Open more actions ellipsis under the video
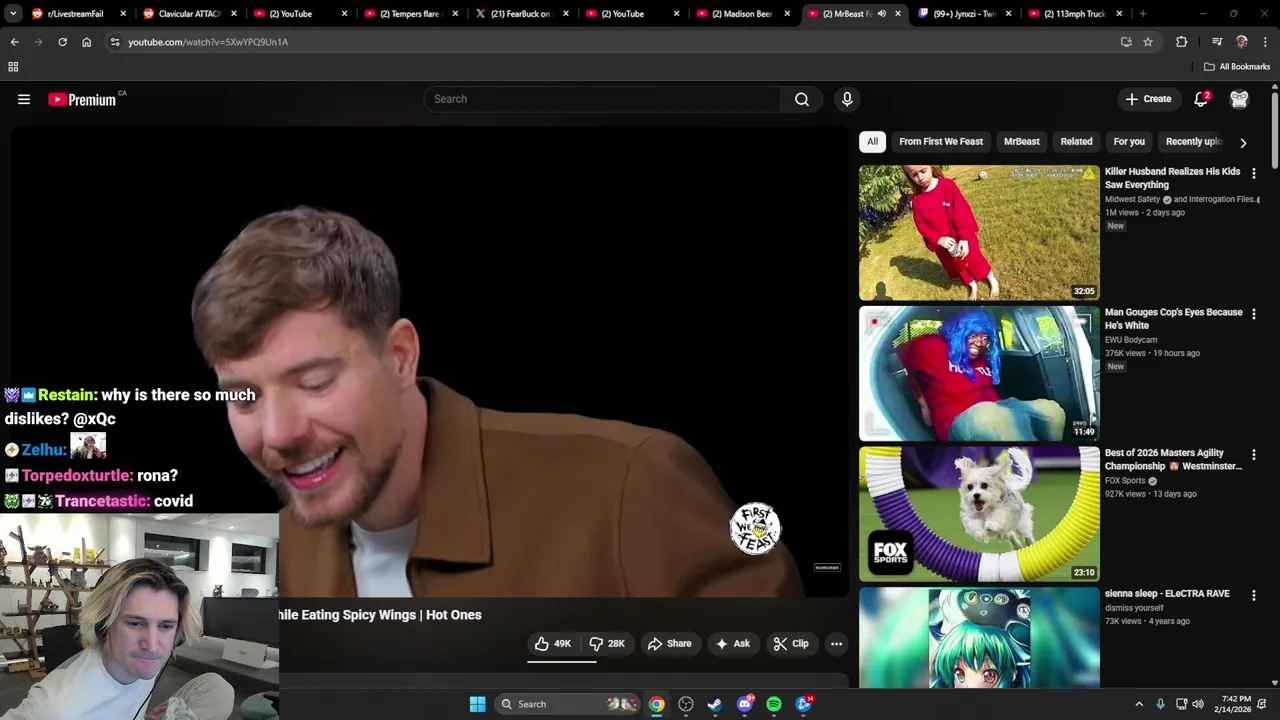This screenshot has height=720, width=1280. click(836, 644)
